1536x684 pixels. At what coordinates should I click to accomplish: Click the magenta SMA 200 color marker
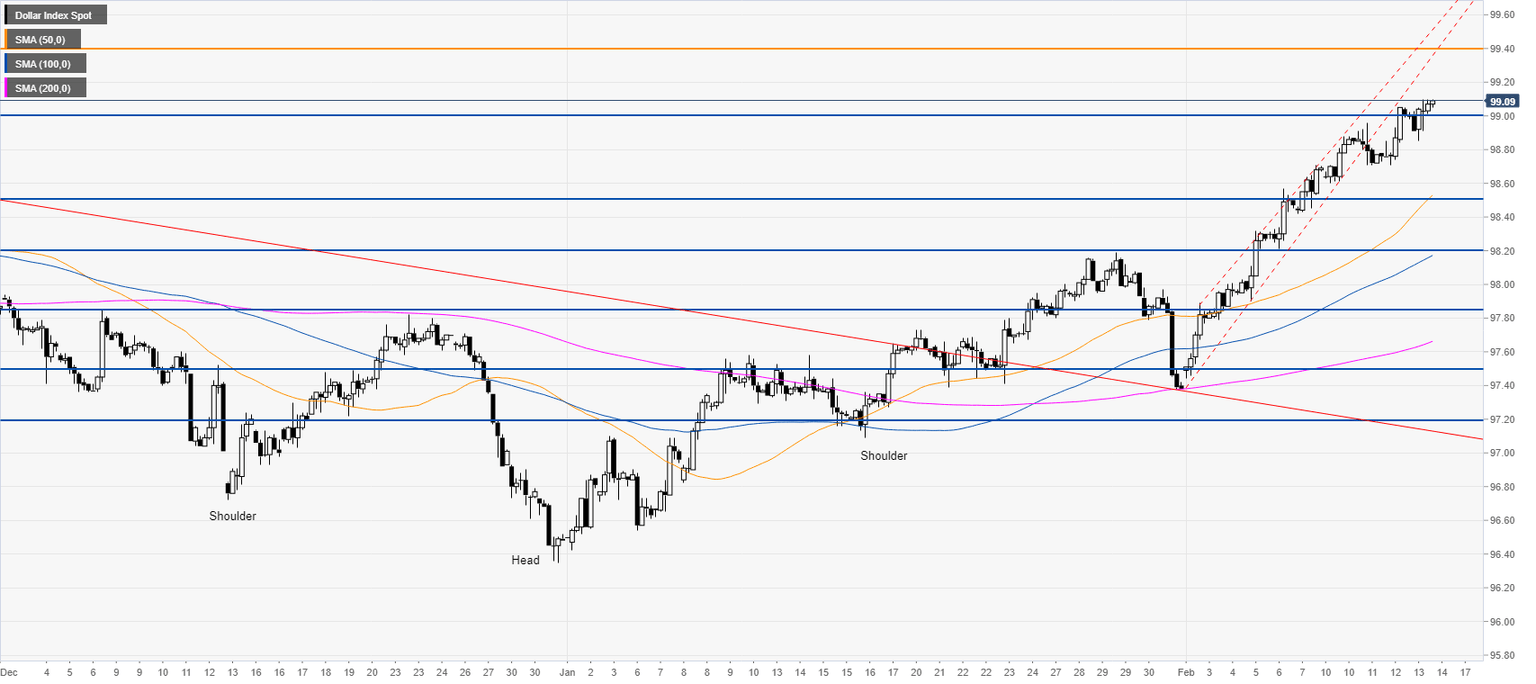[7, 88]
